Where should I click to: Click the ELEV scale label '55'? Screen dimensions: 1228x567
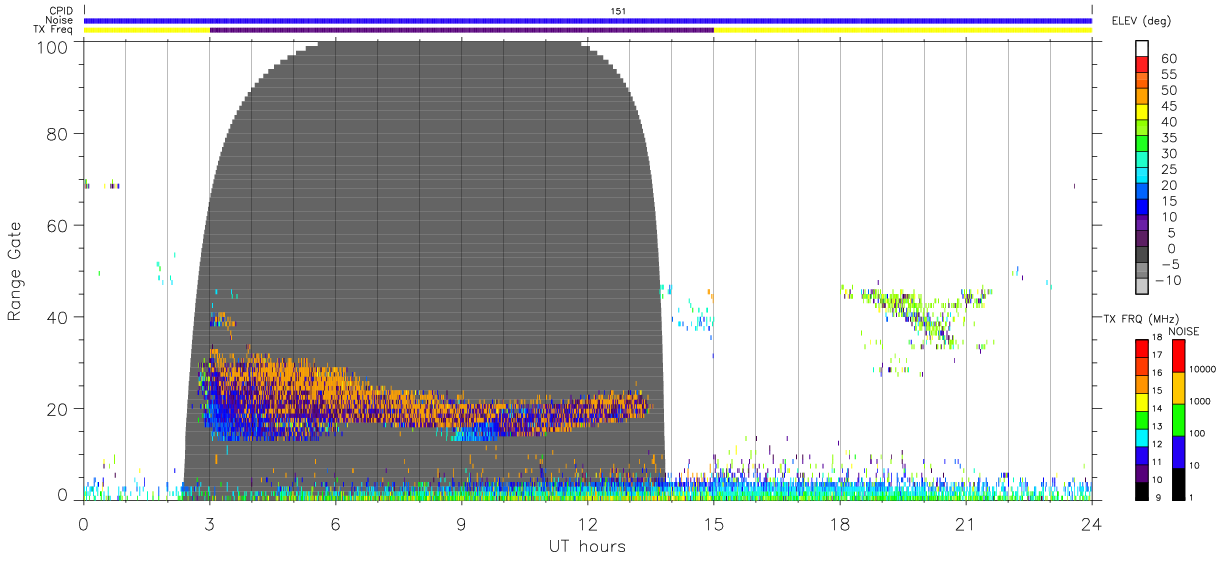coord(1167,75)
